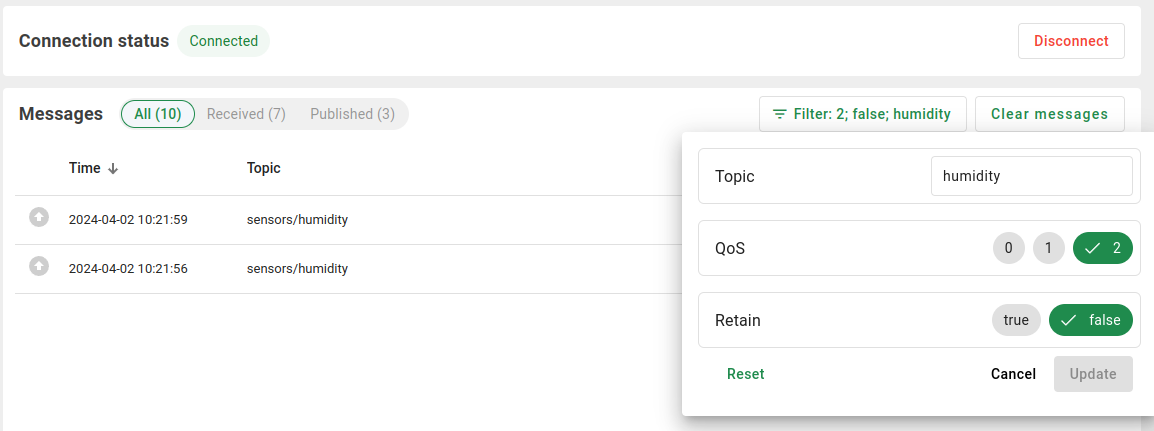
Task: Cancel the filter dialog
Action: pos(1013,374)
